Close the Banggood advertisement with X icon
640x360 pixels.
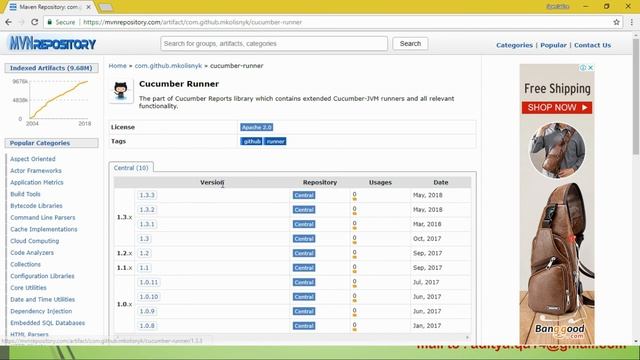click(590, 68)
